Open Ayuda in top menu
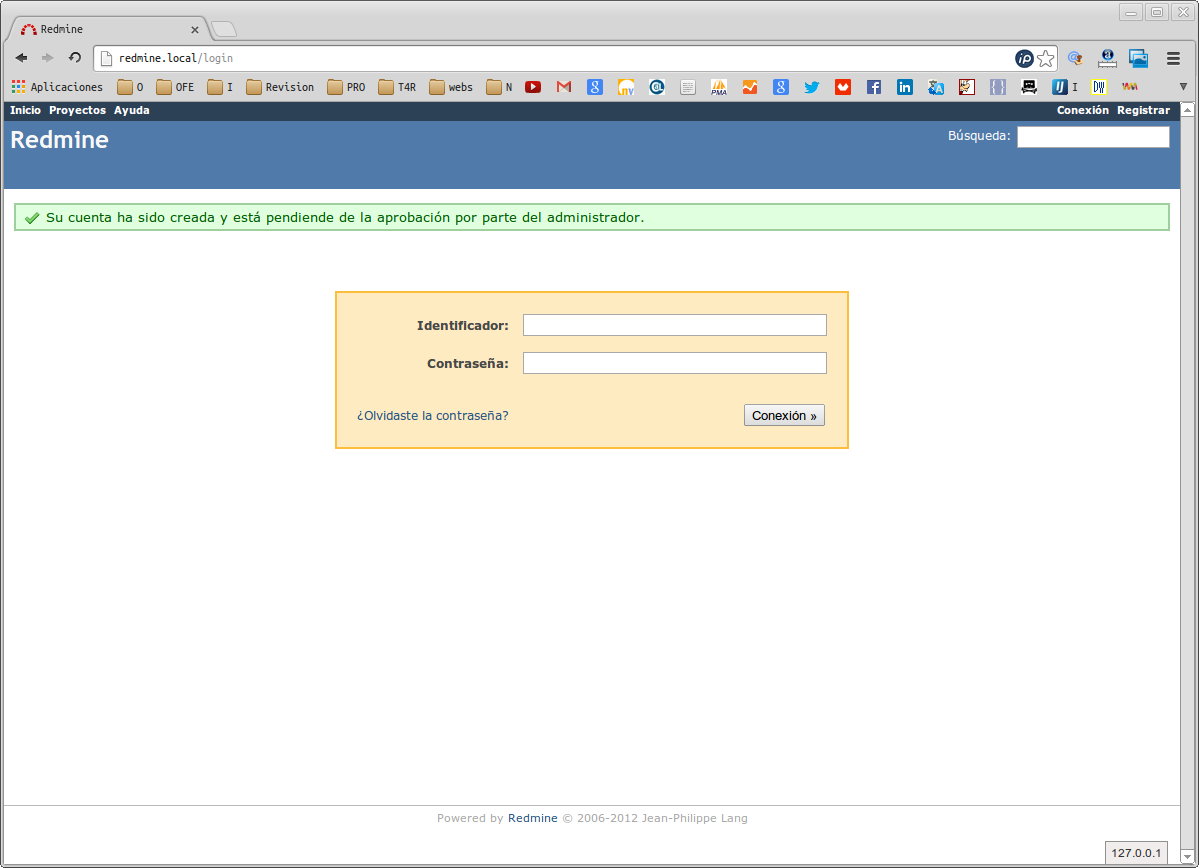1199x868 pixels. 132,110
